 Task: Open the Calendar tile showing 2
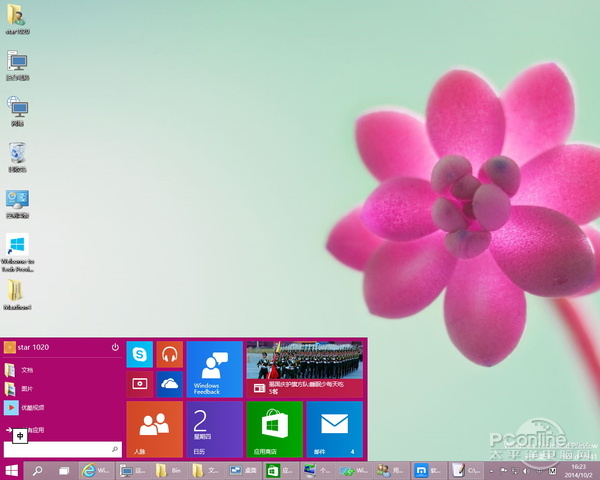215,429
